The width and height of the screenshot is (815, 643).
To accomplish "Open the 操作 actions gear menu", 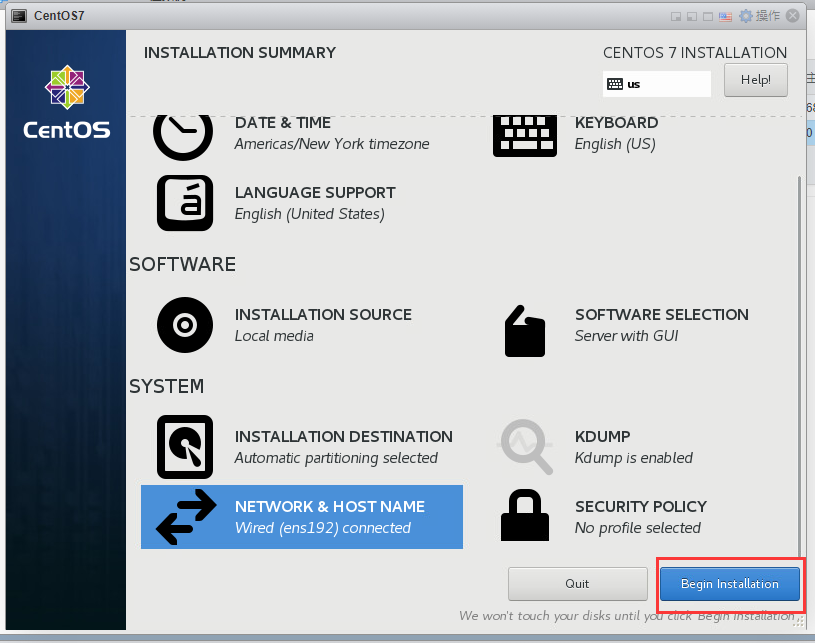I will [x=759, y=16].
